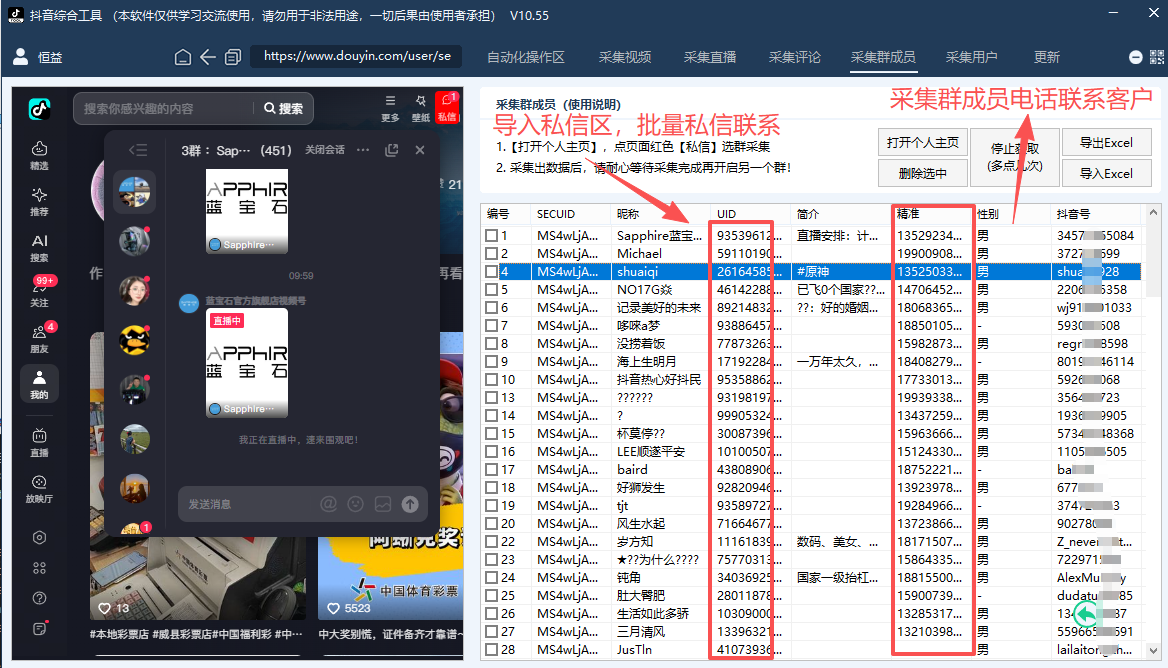The image size is (1168, 668).
Task: Open 放映厅 in Douyin sidebar
Action: point(39,489)
